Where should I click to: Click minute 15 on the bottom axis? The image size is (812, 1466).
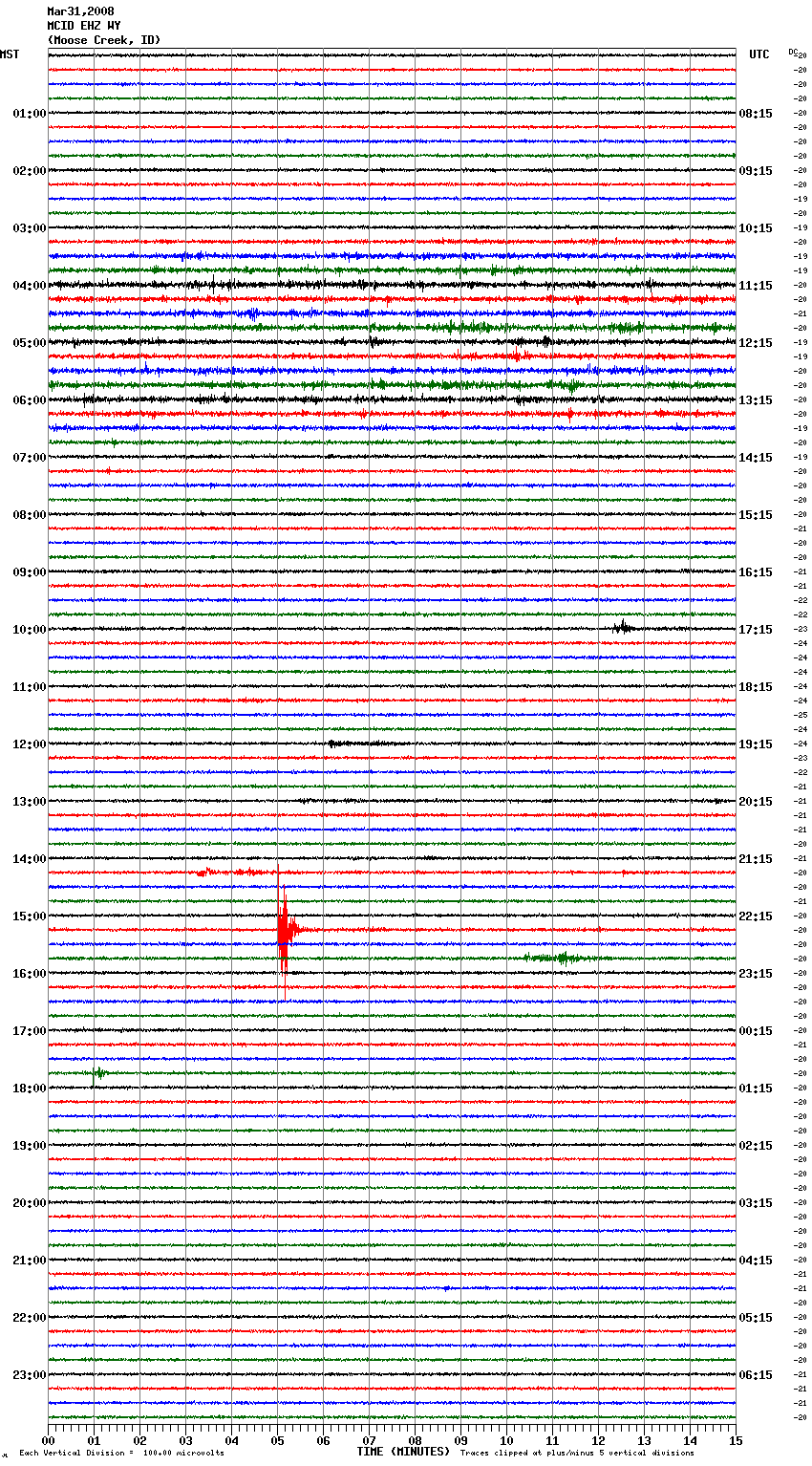click(736, 1440)
